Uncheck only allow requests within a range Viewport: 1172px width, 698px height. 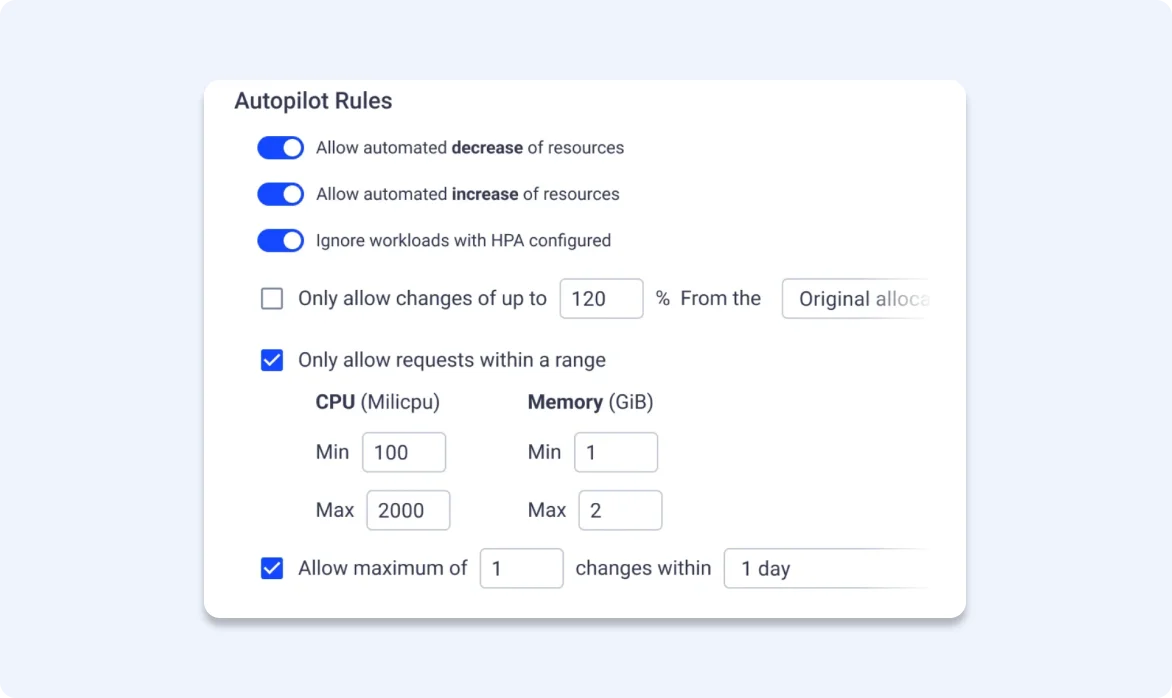271,360
